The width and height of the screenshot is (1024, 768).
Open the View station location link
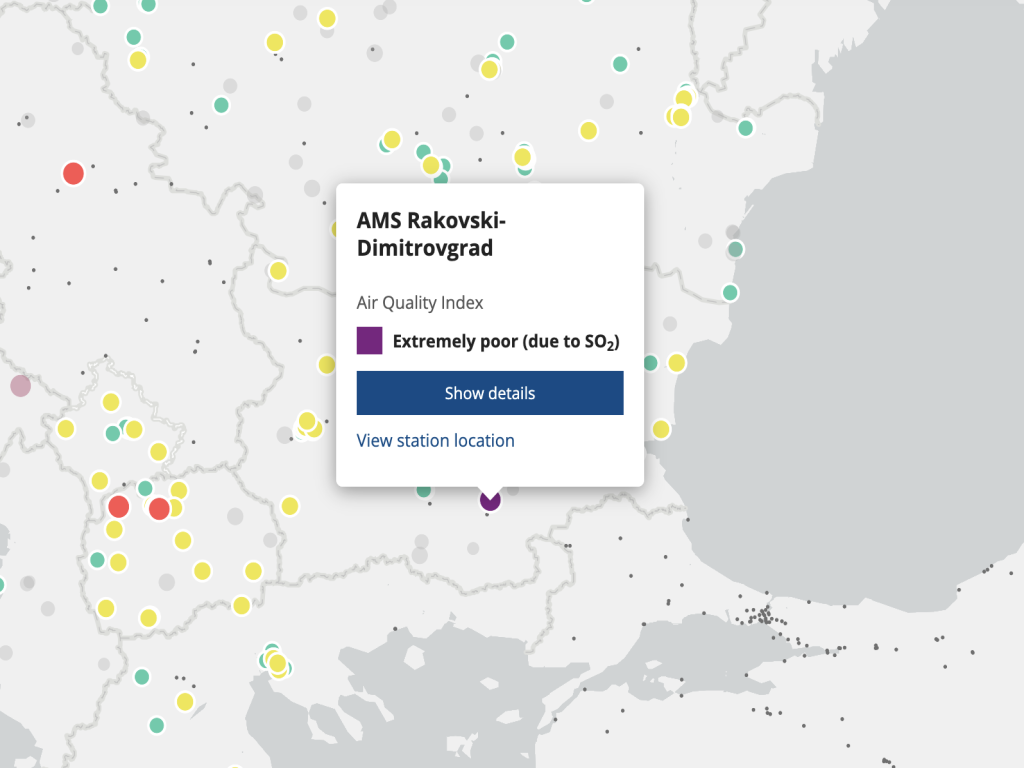tap(435, 441)
